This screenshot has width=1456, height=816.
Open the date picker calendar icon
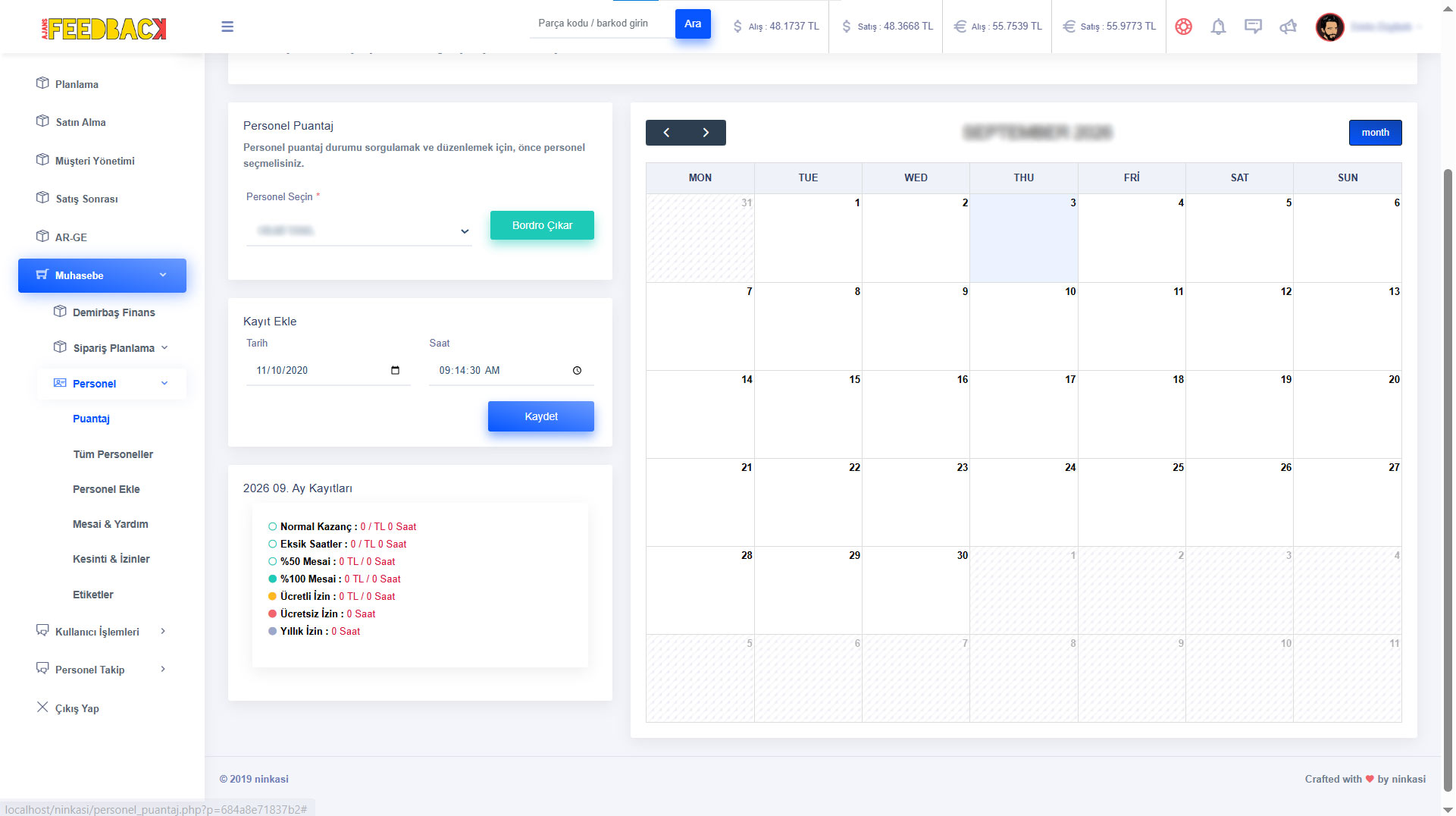coord(395,370)
